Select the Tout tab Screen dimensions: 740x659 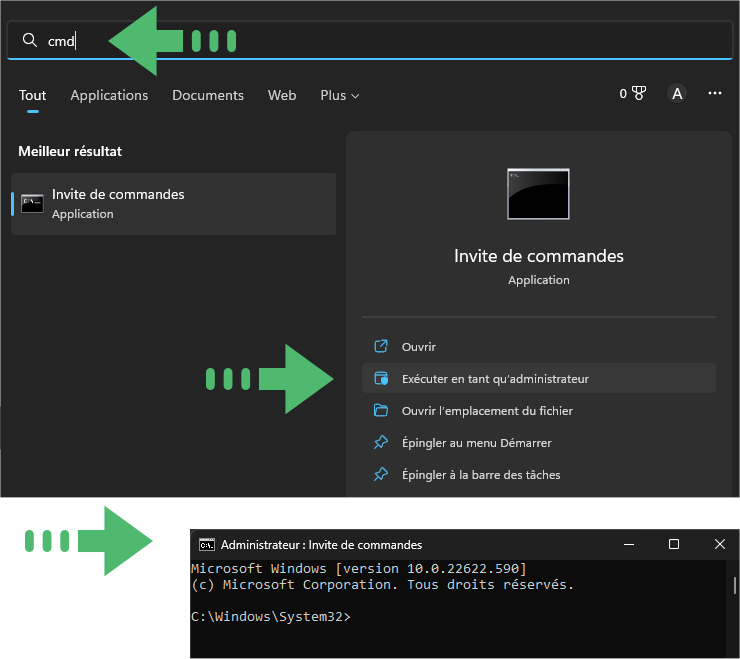[x=33, y=95]
